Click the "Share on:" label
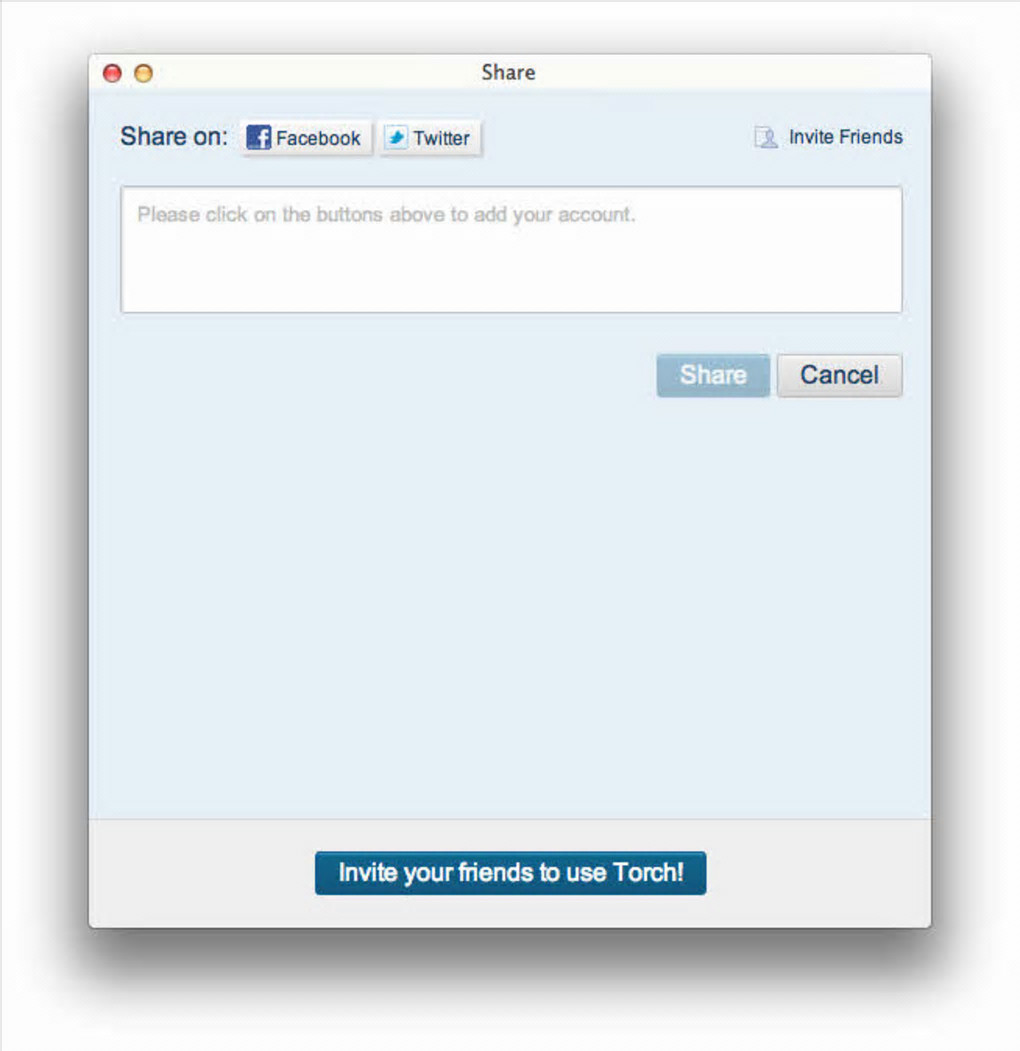Viewport: 1020px width, 1051px height. coord(174,137)
